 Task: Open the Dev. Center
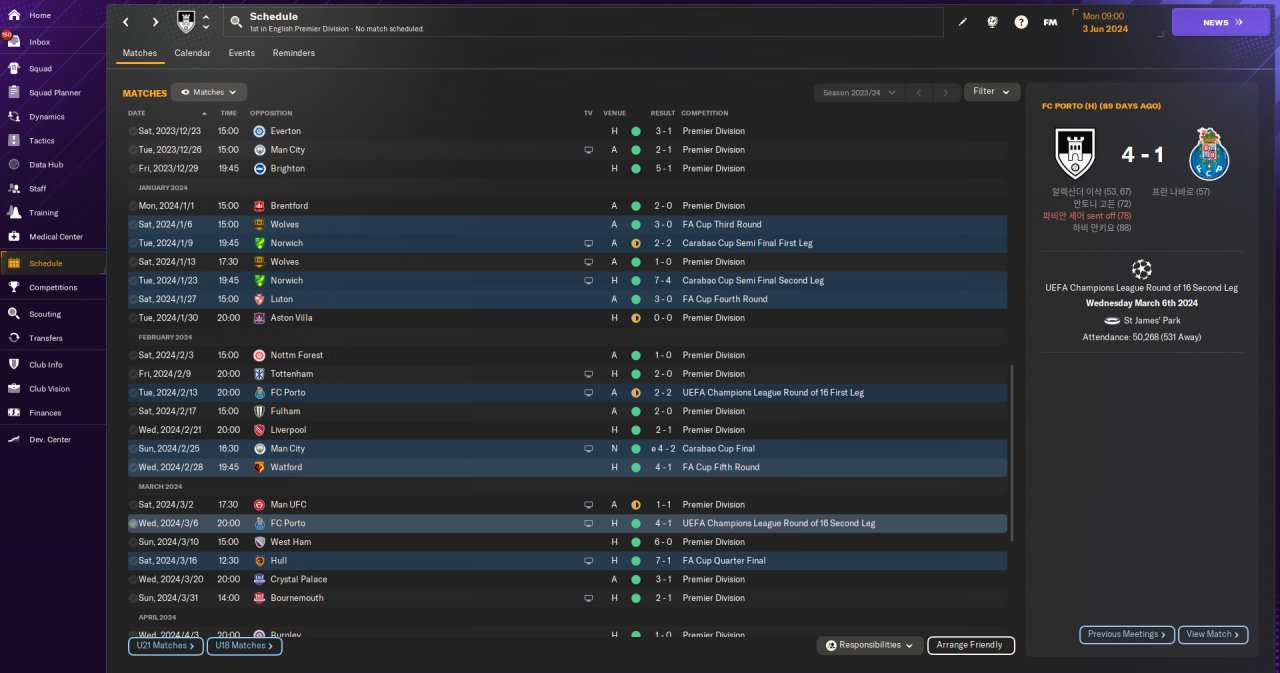52,440
